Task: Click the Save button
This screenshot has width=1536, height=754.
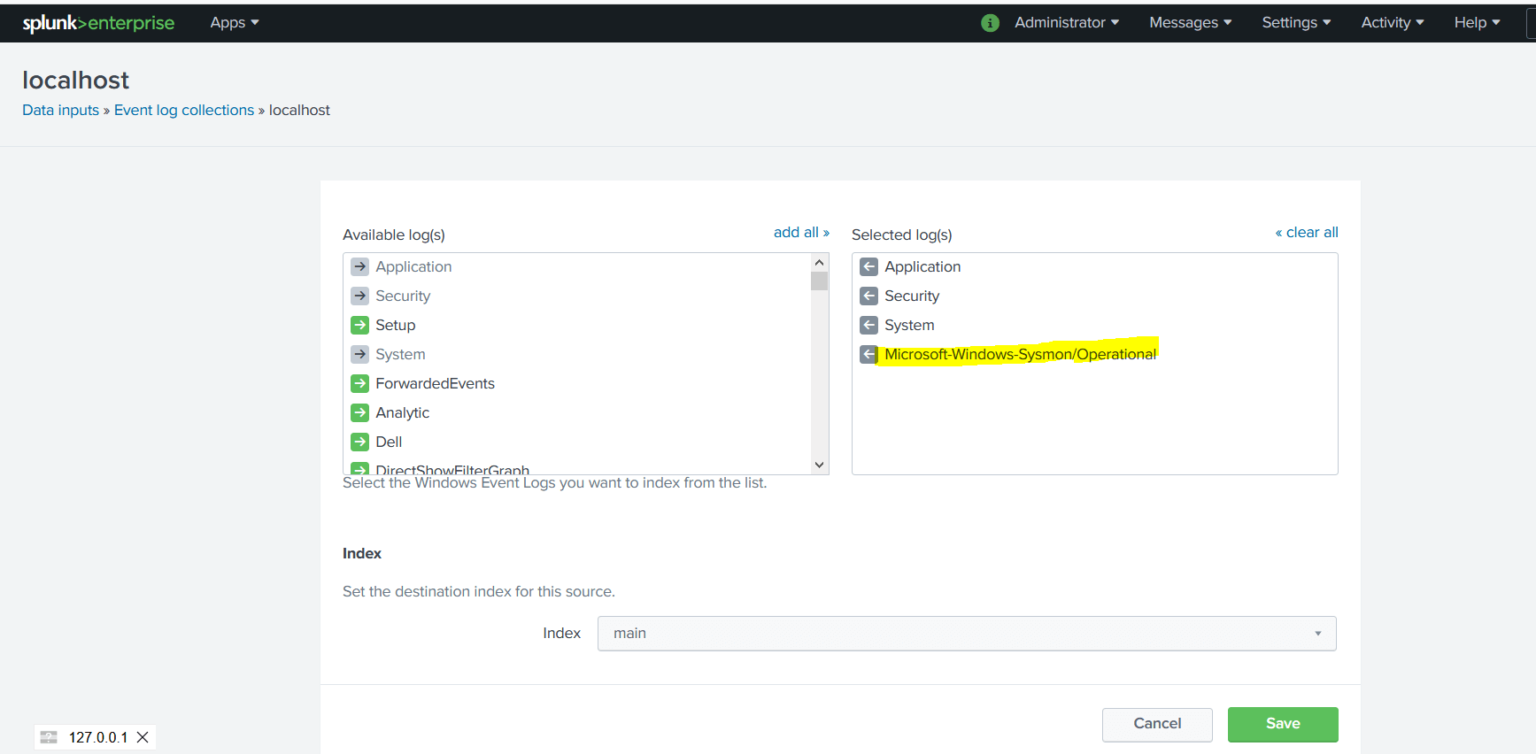Action: pos(1282,724)
